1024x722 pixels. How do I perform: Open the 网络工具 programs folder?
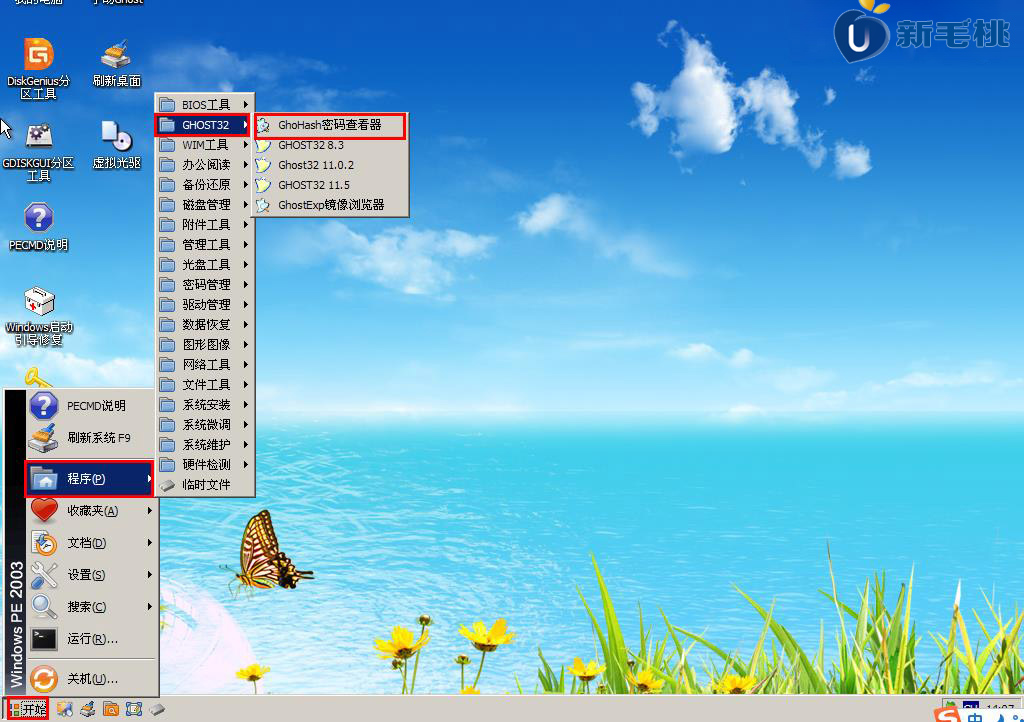pos(204,364)
